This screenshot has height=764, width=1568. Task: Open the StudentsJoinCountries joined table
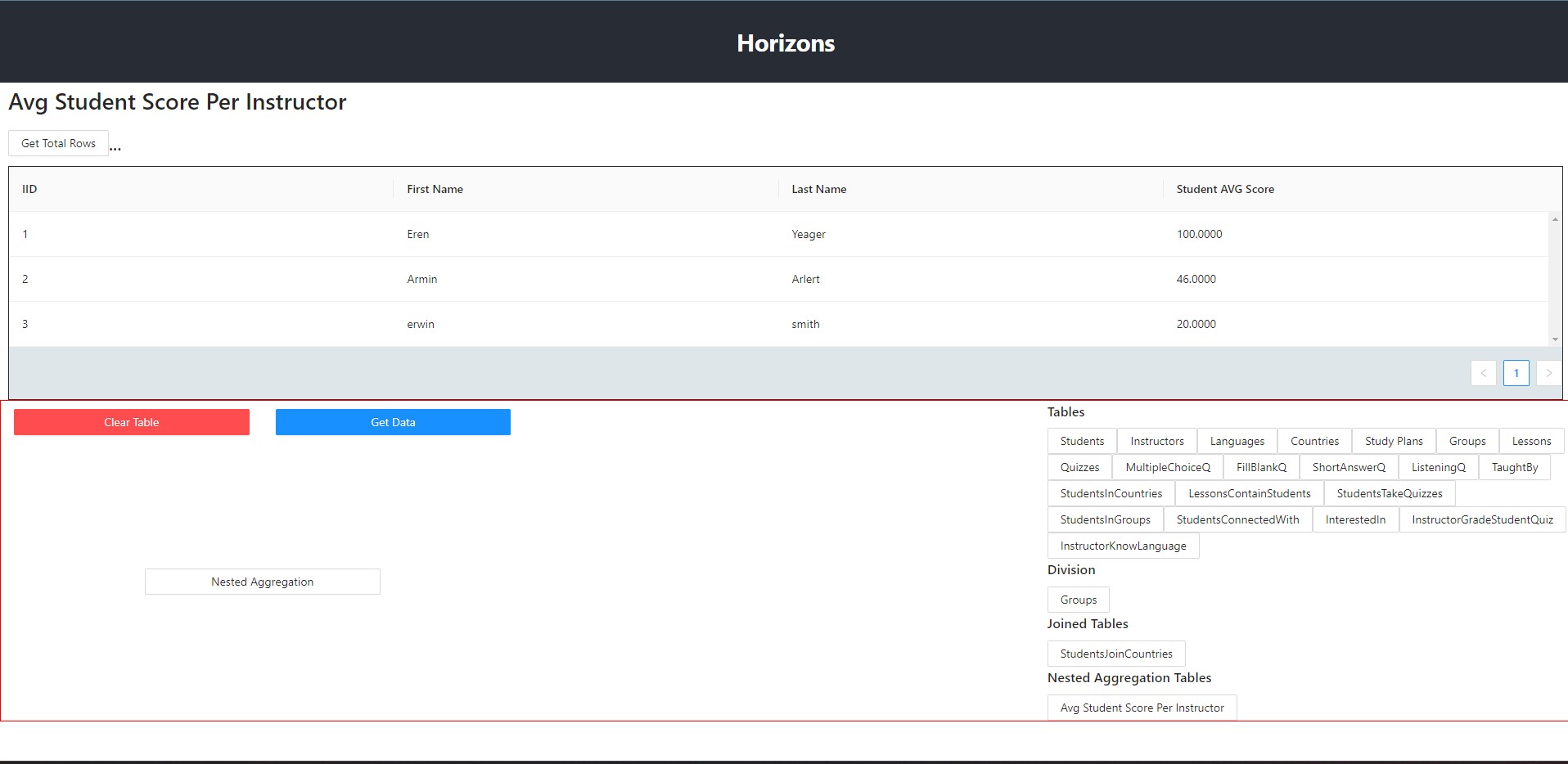click(x=1115, y=654)
